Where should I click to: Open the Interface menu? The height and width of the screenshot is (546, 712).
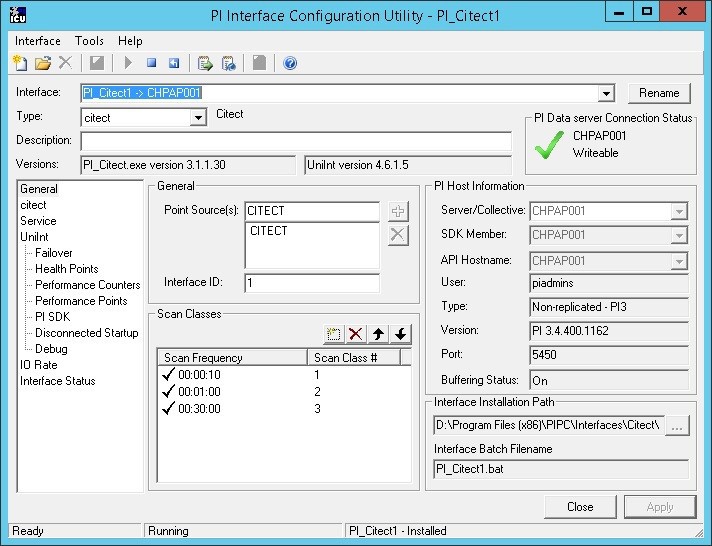click(x=38, y=41)
